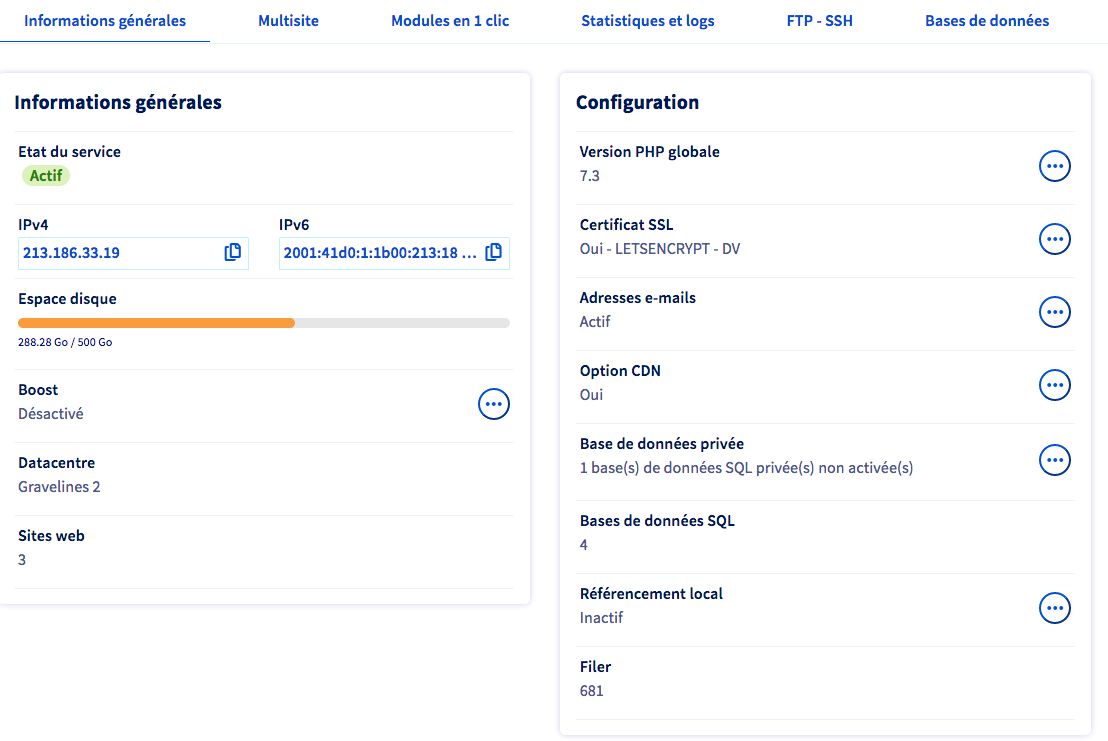This screenshot has width=1108, height=741.
Task: Copy the IPv6 address
Action: coord(493,253)
